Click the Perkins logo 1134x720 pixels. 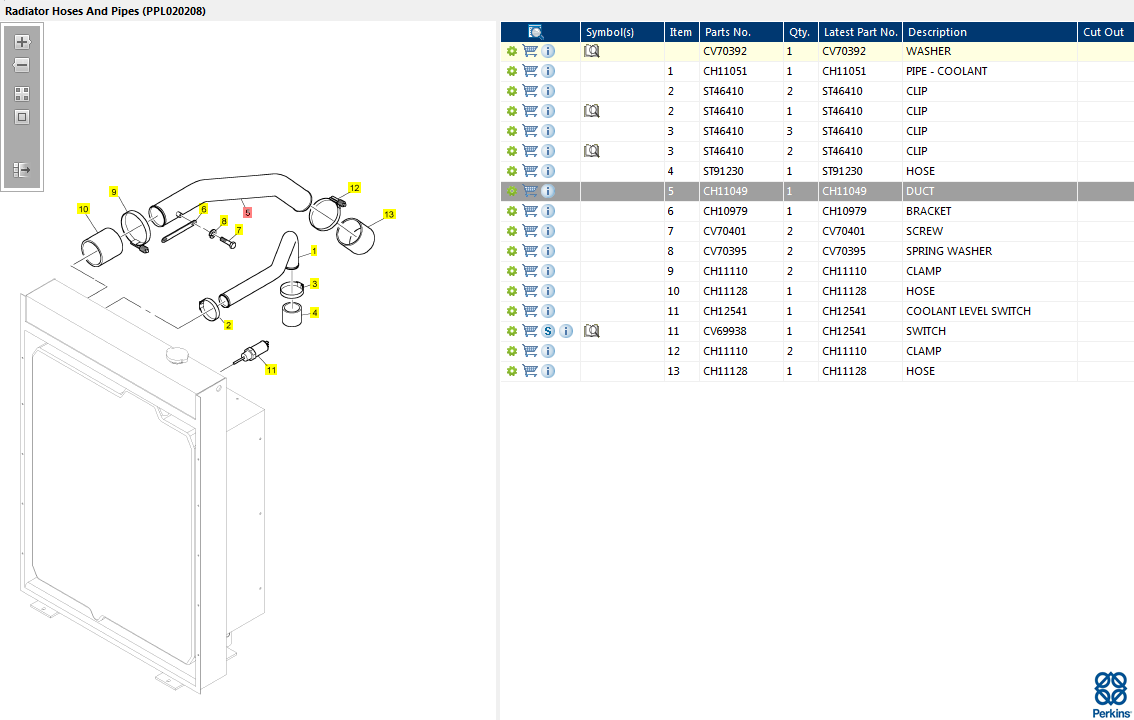[x=1112, y=694]
